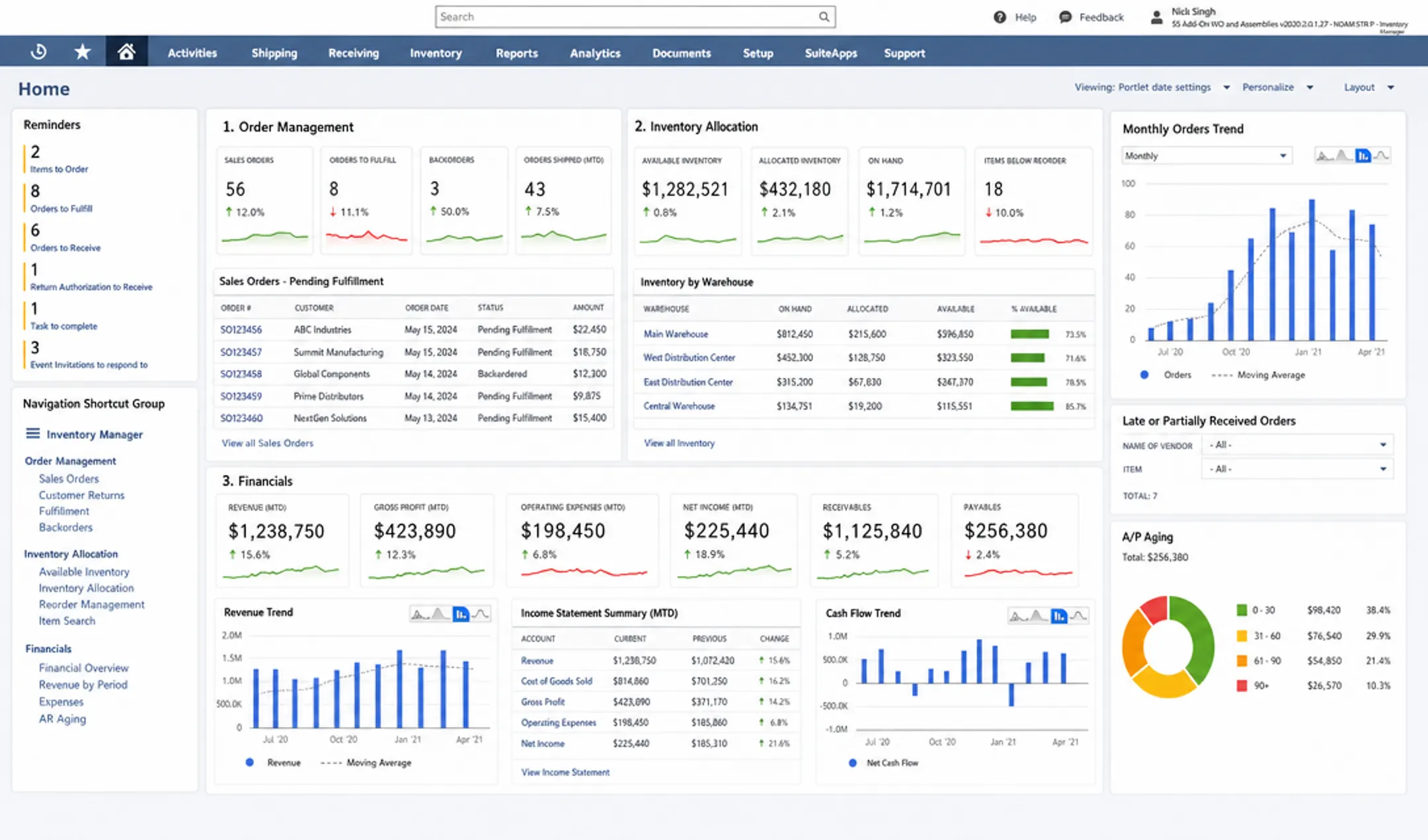Click the search magnifier icon
Viewport: 1428px width, 840px height.
824,17
